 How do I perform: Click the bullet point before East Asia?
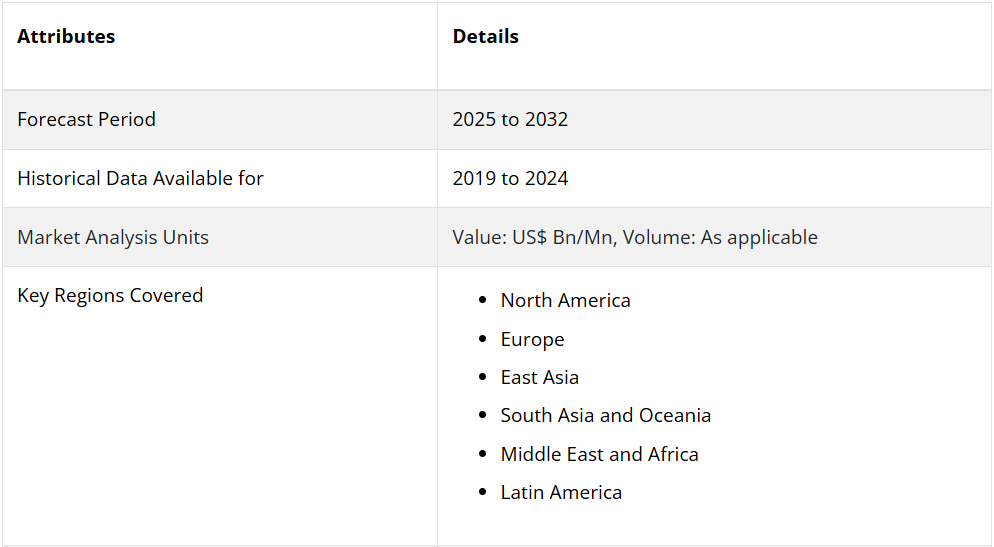484,378
